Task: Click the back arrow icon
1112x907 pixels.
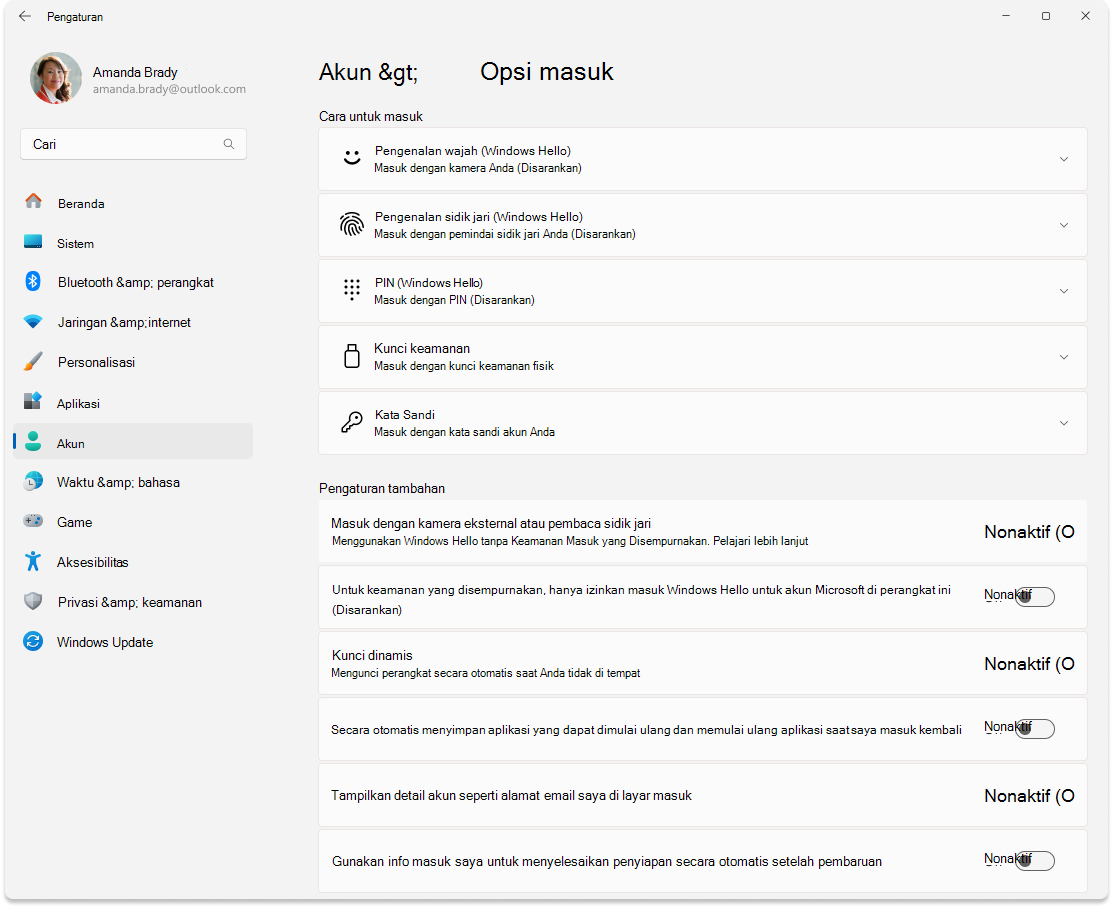Action: [25, 16]
